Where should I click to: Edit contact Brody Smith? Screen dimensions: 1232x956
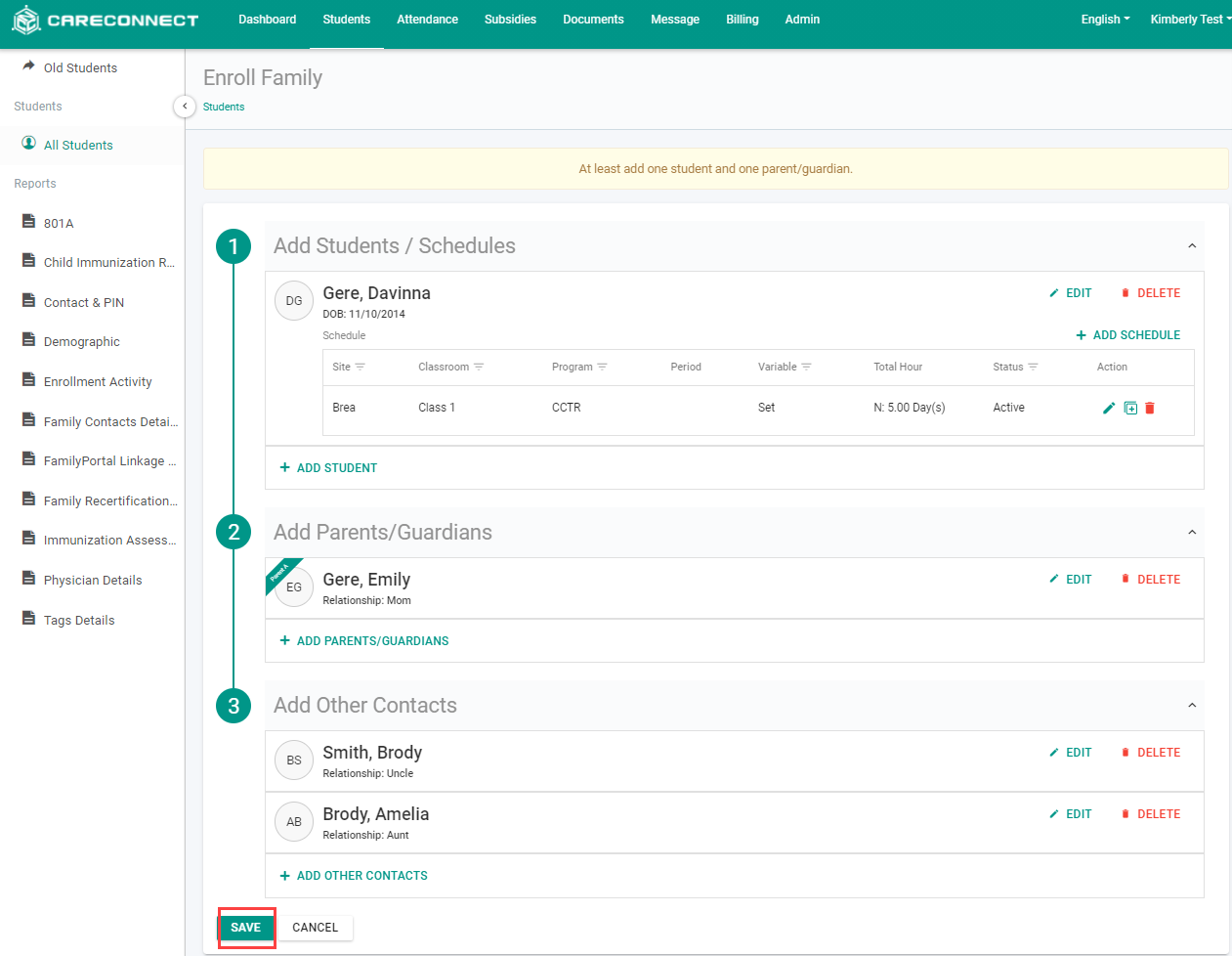click(x=1071, y=753)
